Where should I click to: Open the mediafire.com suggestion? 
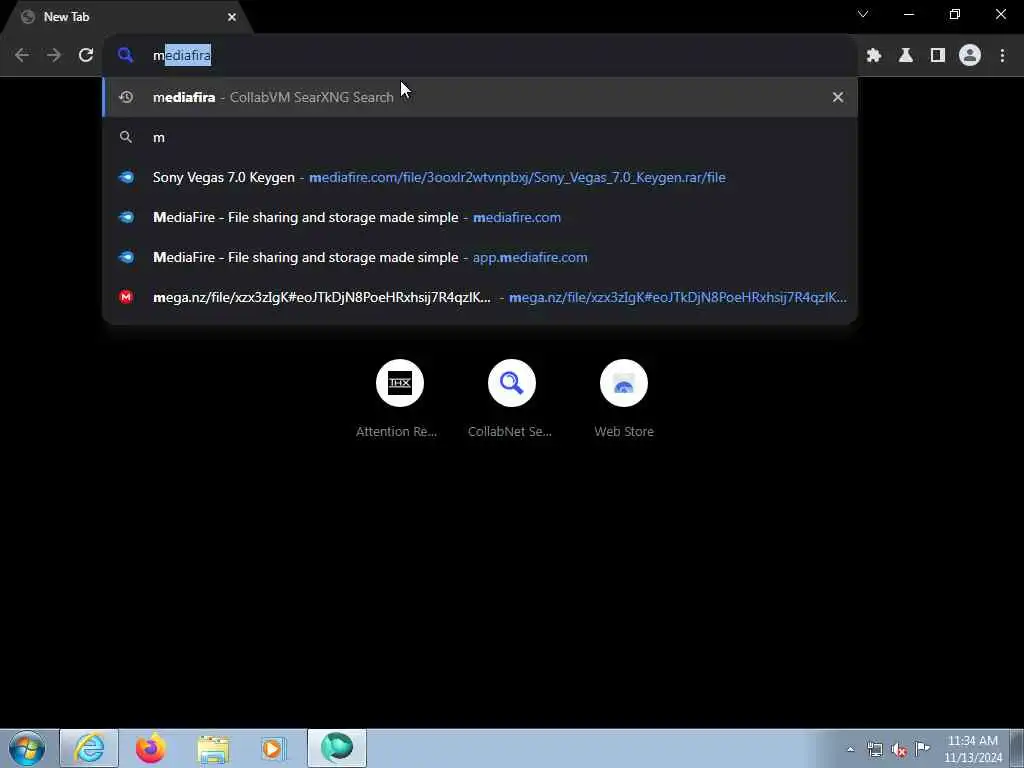(480, 217)
